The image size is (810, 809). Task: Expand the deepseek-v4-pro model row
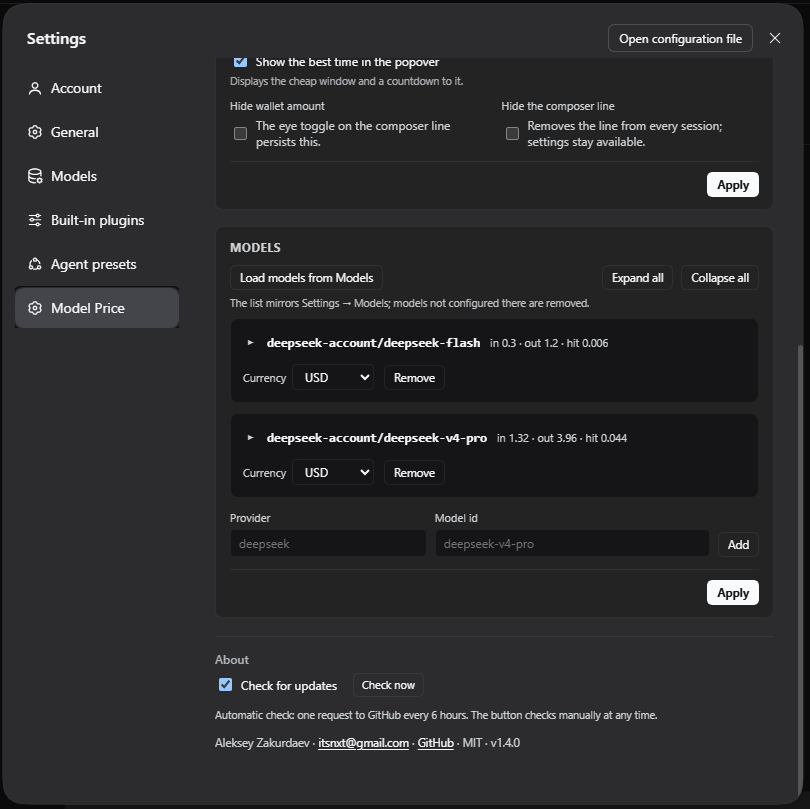pyautogui.click(x=251, y=438)
